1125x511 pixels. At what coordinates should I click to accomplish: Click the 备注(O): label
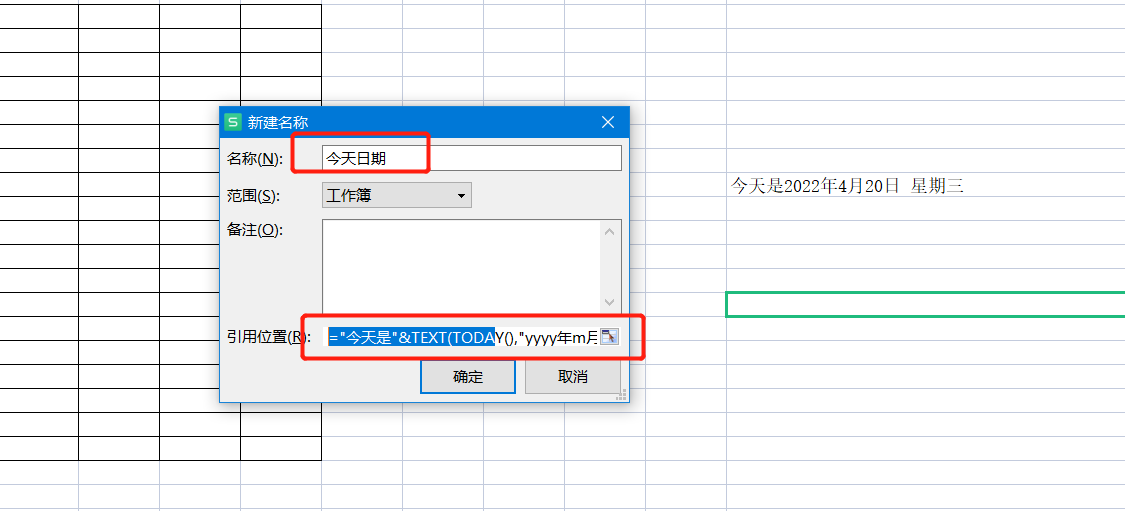pyautogui.click(x=255, y=230)
